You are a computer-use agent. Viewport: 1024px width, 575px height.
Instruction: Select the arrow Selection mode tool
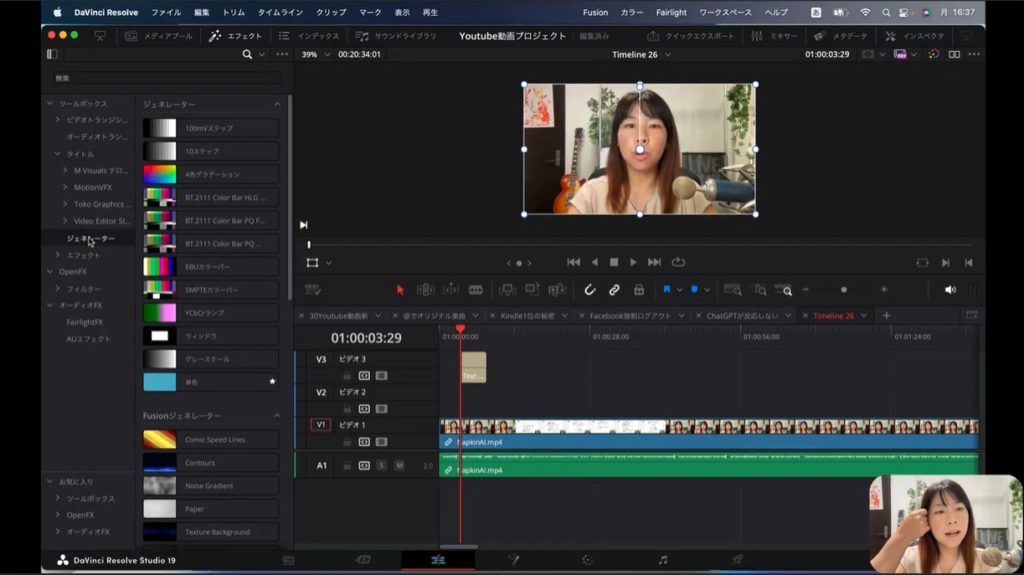click(x=400, y=290)
